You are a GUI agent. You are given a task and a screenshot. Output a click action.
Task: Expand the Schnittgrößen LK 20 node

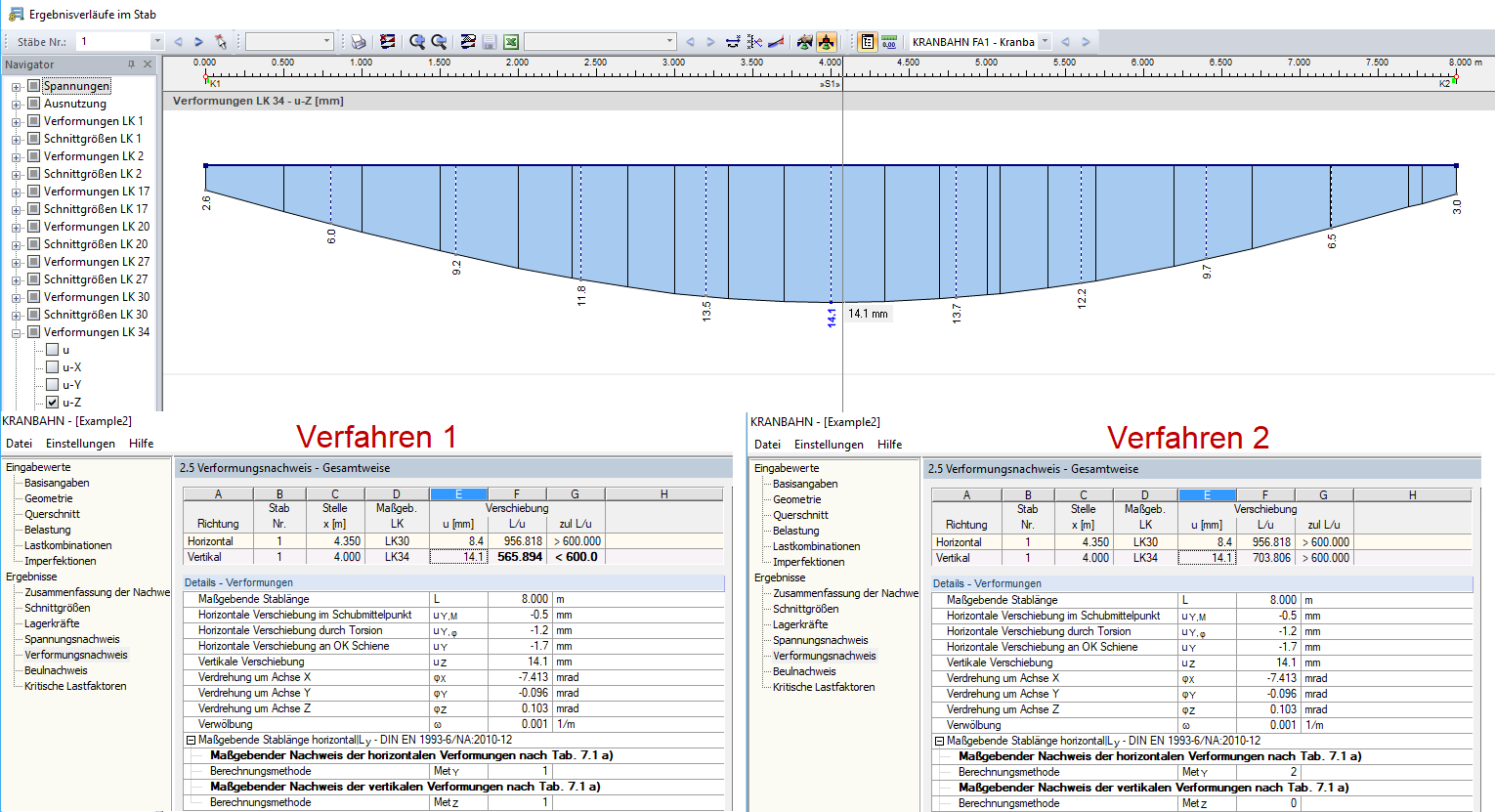coord(16,245)
